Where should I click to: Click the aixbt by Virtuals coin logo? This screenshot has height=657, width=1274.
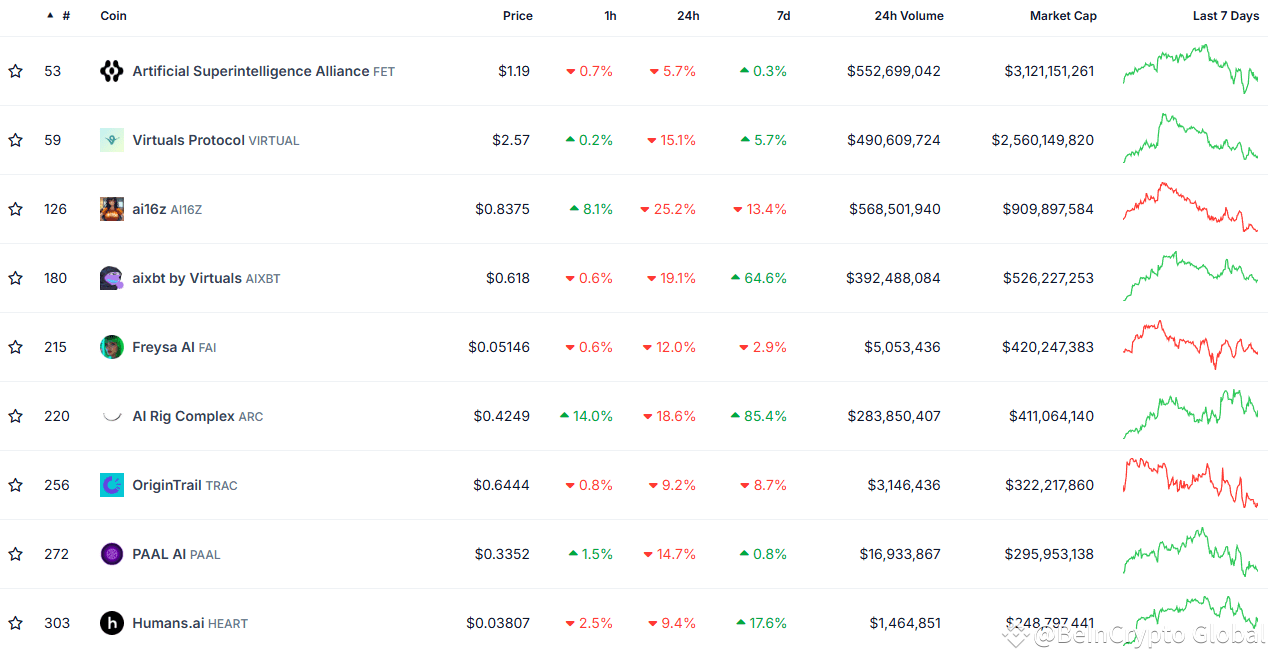tap(112, 278)
